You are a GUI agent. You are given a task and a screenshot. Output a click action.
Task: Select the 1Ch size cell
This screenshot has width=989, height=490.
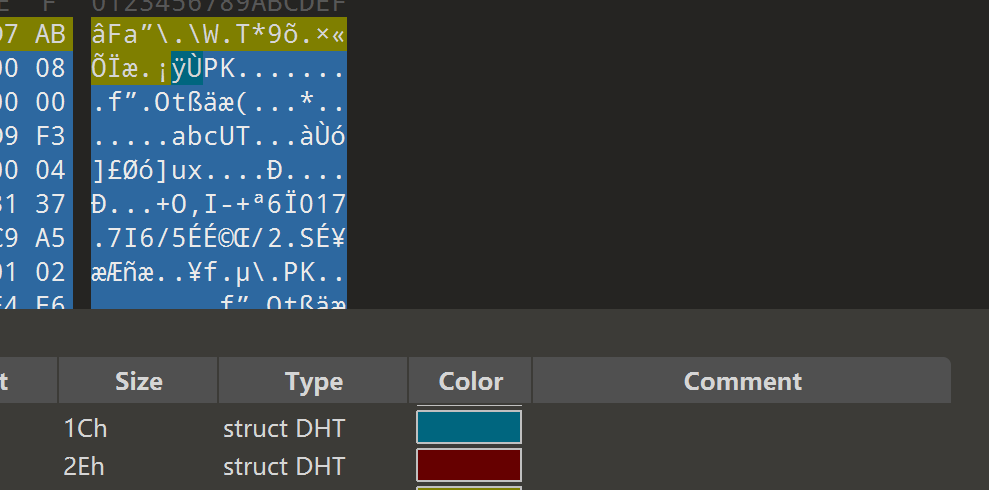pyautogui.click(x=85, y=428)
